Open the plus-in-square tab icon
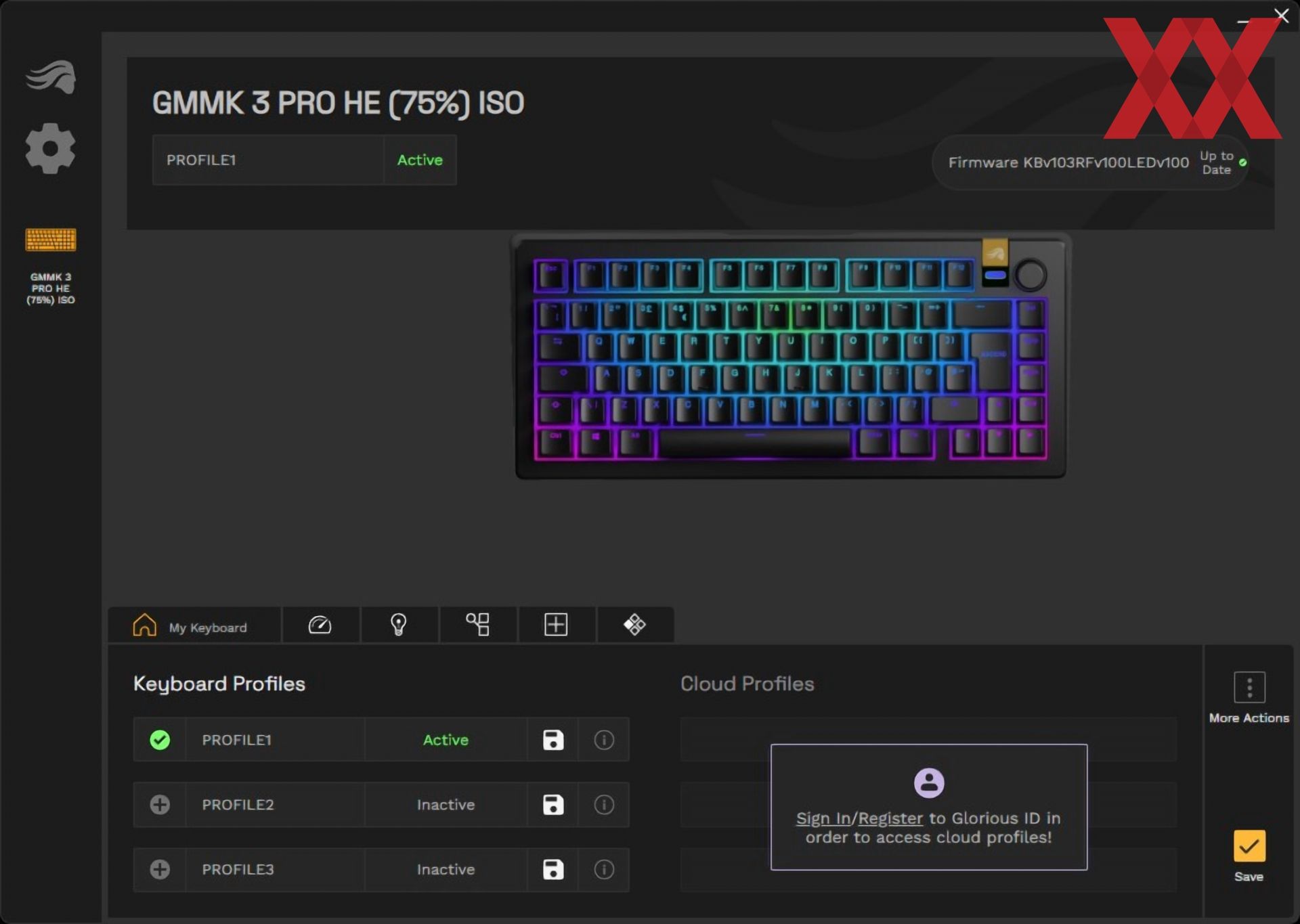The width and height of the screenshot is (1300, 924). tap(556, 624)
